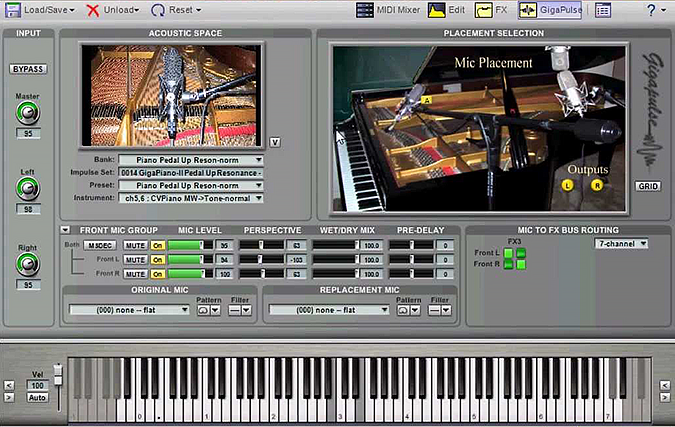
Task: Open the Replacement Mic model dropdown
Action: click(x=329, y=310)
